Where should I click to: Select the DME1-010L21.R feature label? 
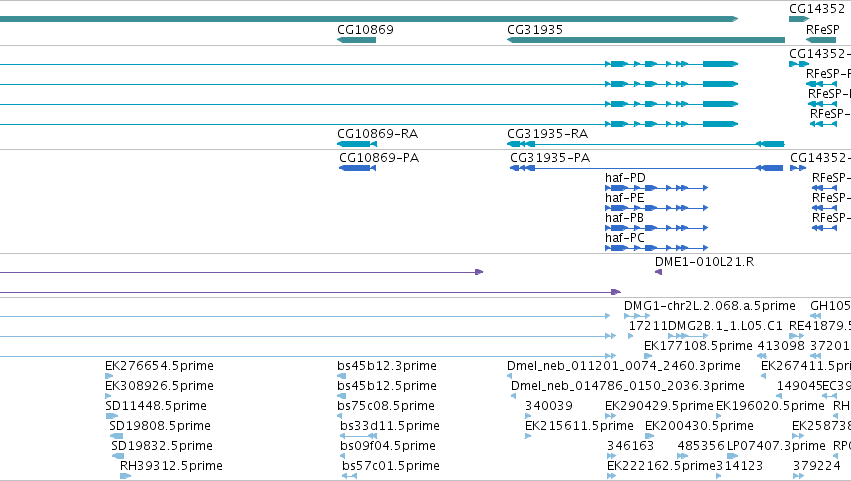coord(704,262)
